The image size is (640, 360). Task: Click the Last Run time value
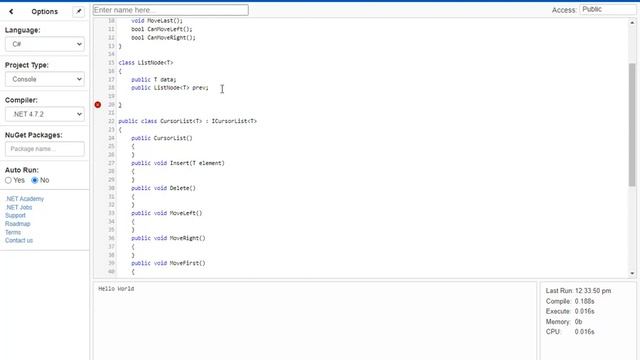[x=593, y=291]
